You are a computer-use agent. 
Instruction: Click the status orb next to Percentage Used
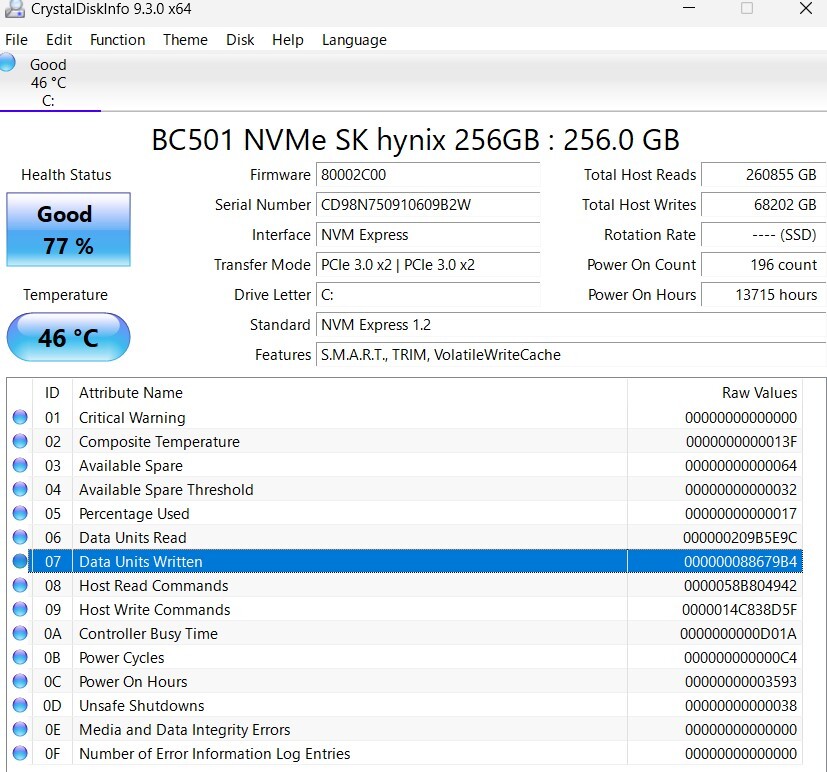(x=20, y=514)
